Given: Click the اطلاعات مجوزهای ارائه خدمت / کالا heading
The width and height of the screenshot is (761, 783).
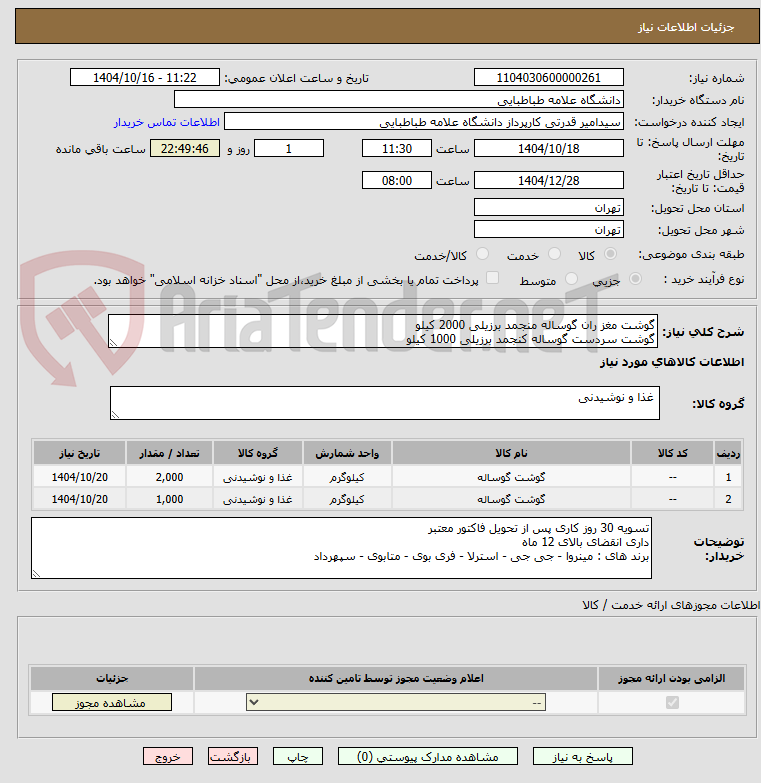Looking at the screenshot, I should (671, 605).
